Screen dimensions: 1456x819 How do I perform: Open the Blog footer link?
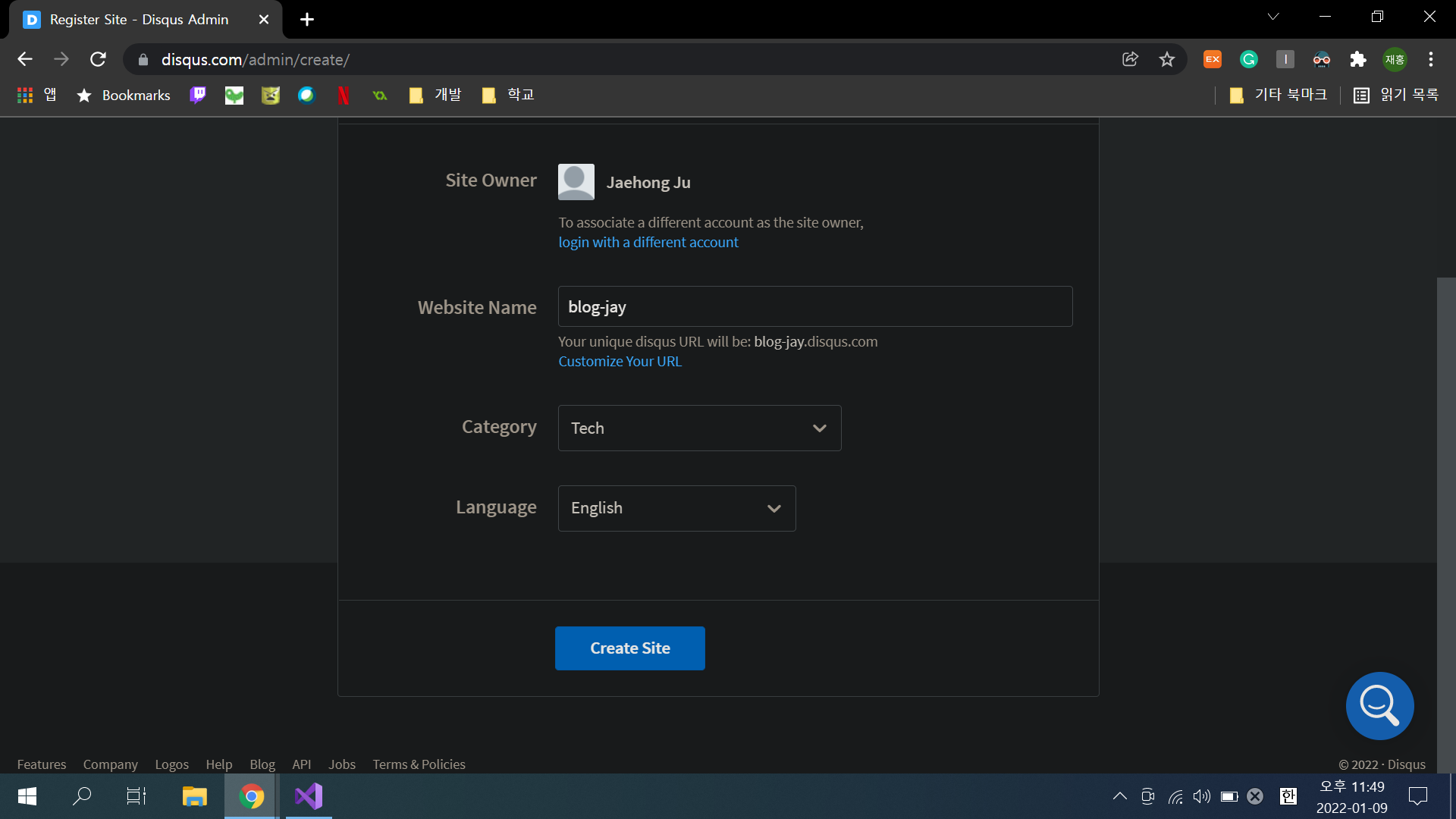click(x=262, y=764)
